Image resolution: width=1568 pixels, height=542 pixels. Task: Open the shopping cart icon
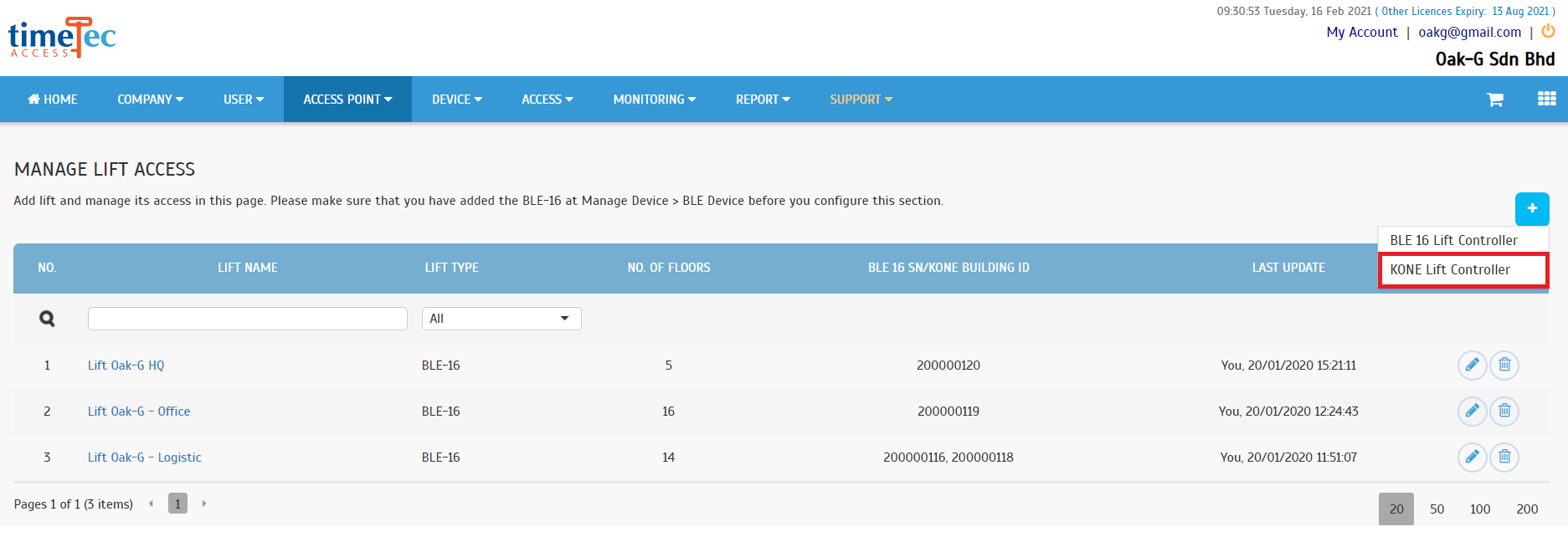[1494, 100]
